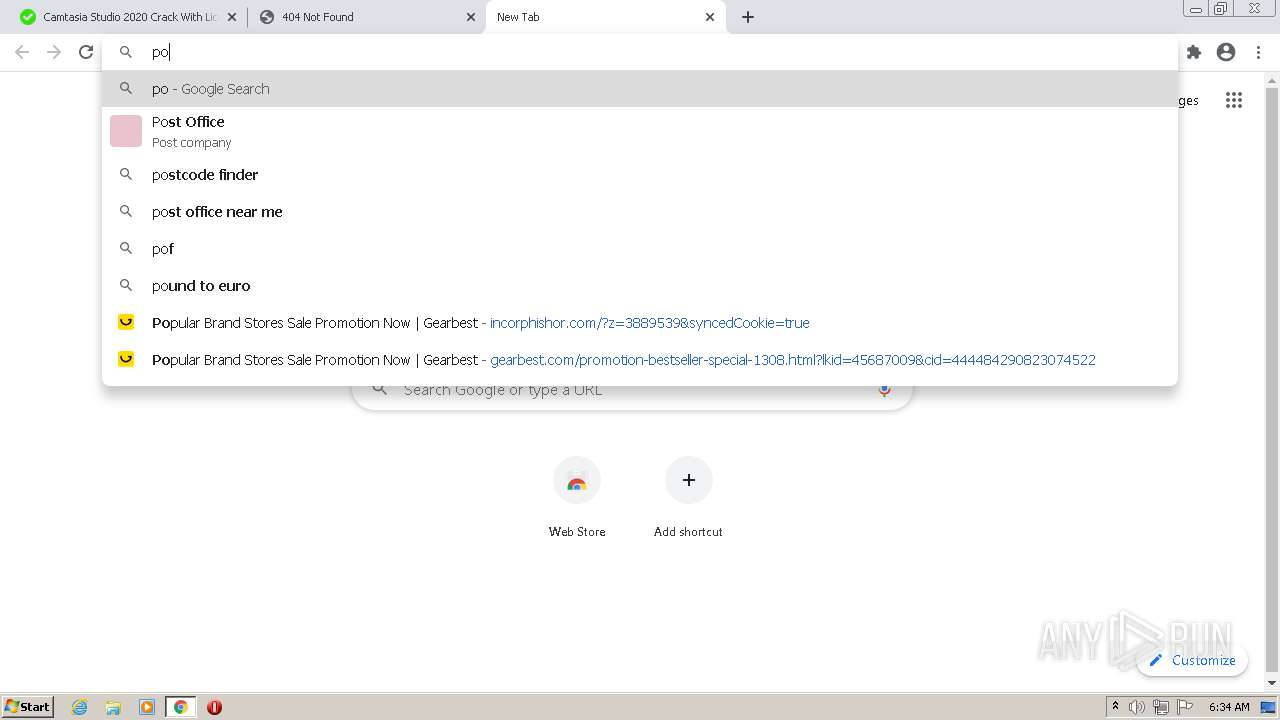Open the Google apps grid

pyautogui.click(x=1234, y=100)
